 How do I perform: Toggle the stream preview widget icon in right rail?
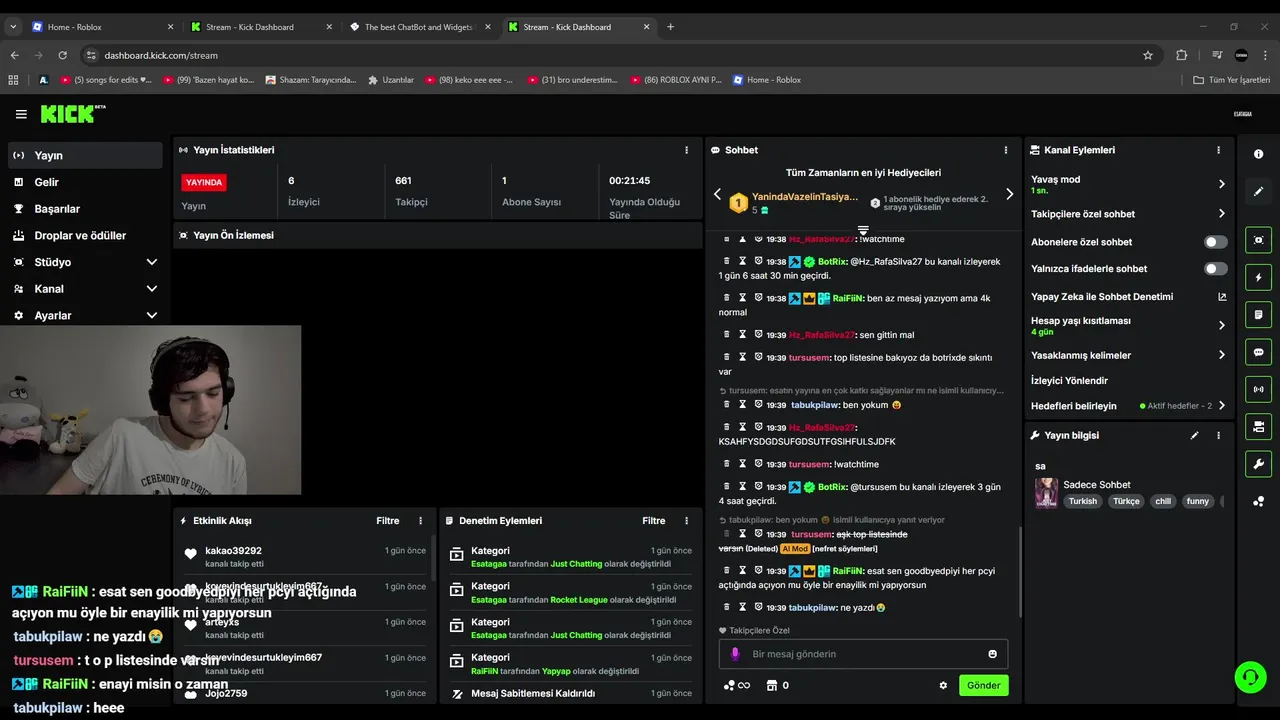(x=1258, y=240)
